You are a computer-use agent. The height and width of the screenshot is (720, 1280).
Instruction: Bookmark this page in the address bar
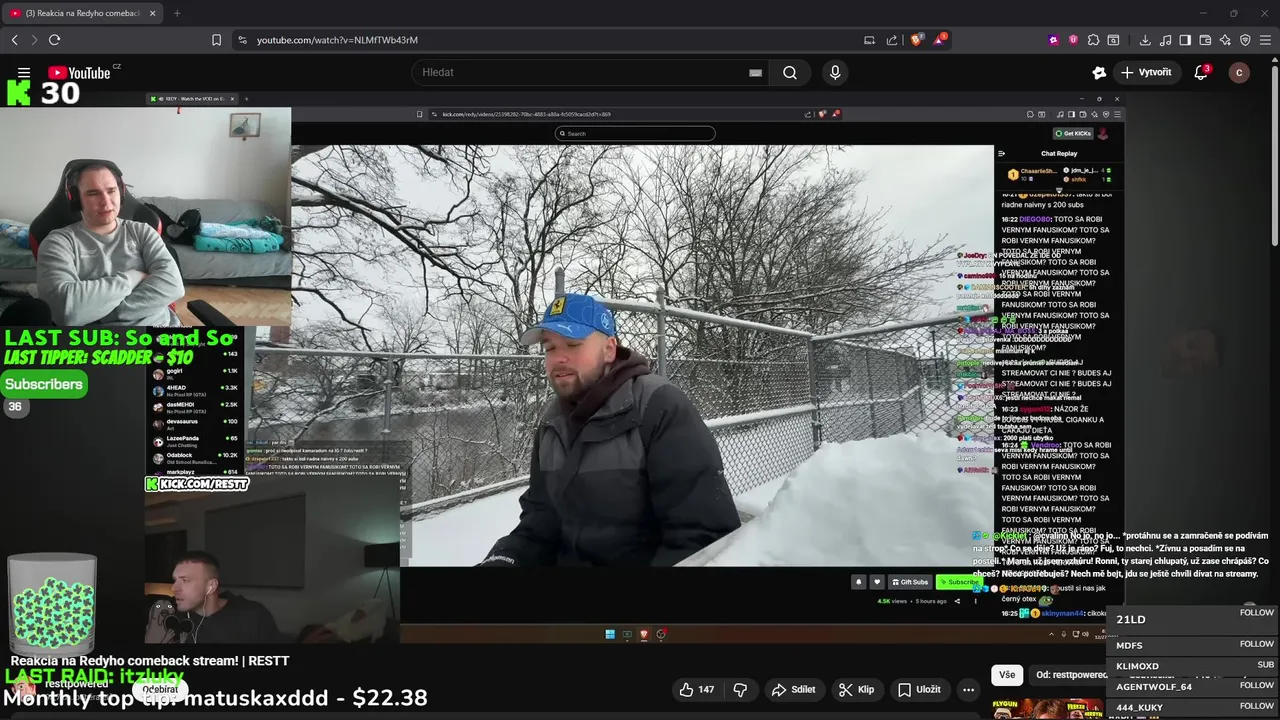(216, 40)
